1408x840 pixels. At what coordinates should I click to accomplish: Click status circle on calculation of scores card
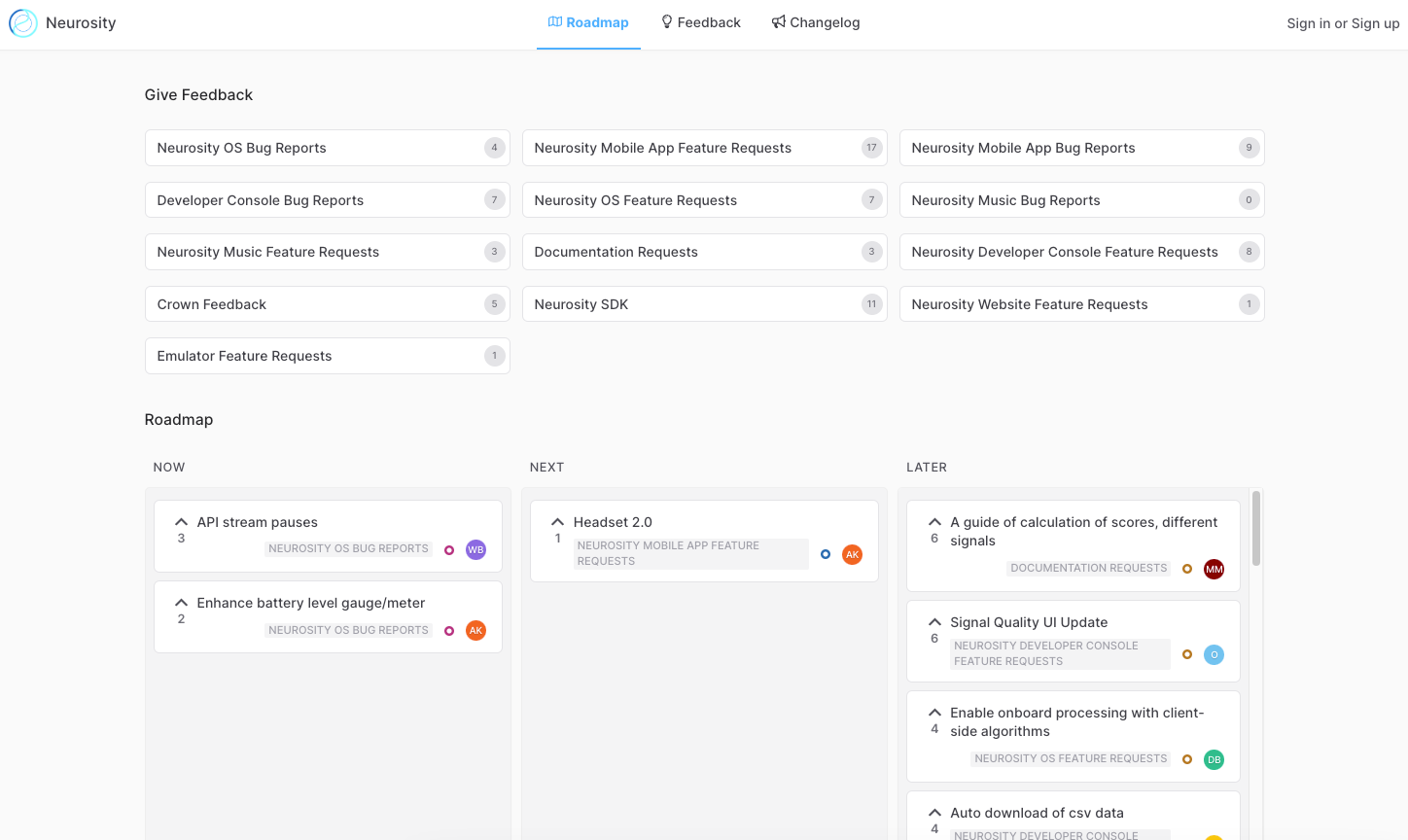[x=1187, y=569]
